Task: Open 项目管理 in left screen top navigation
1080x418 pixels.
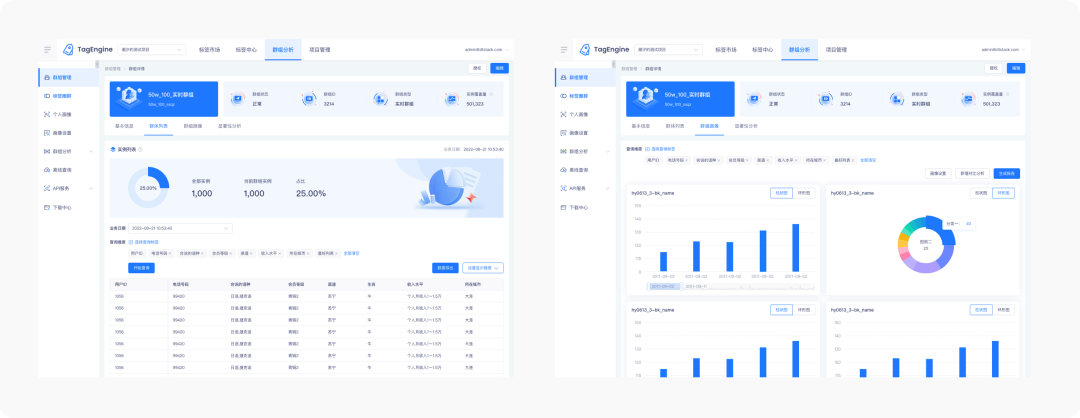Action: click(x=320, y=50)
